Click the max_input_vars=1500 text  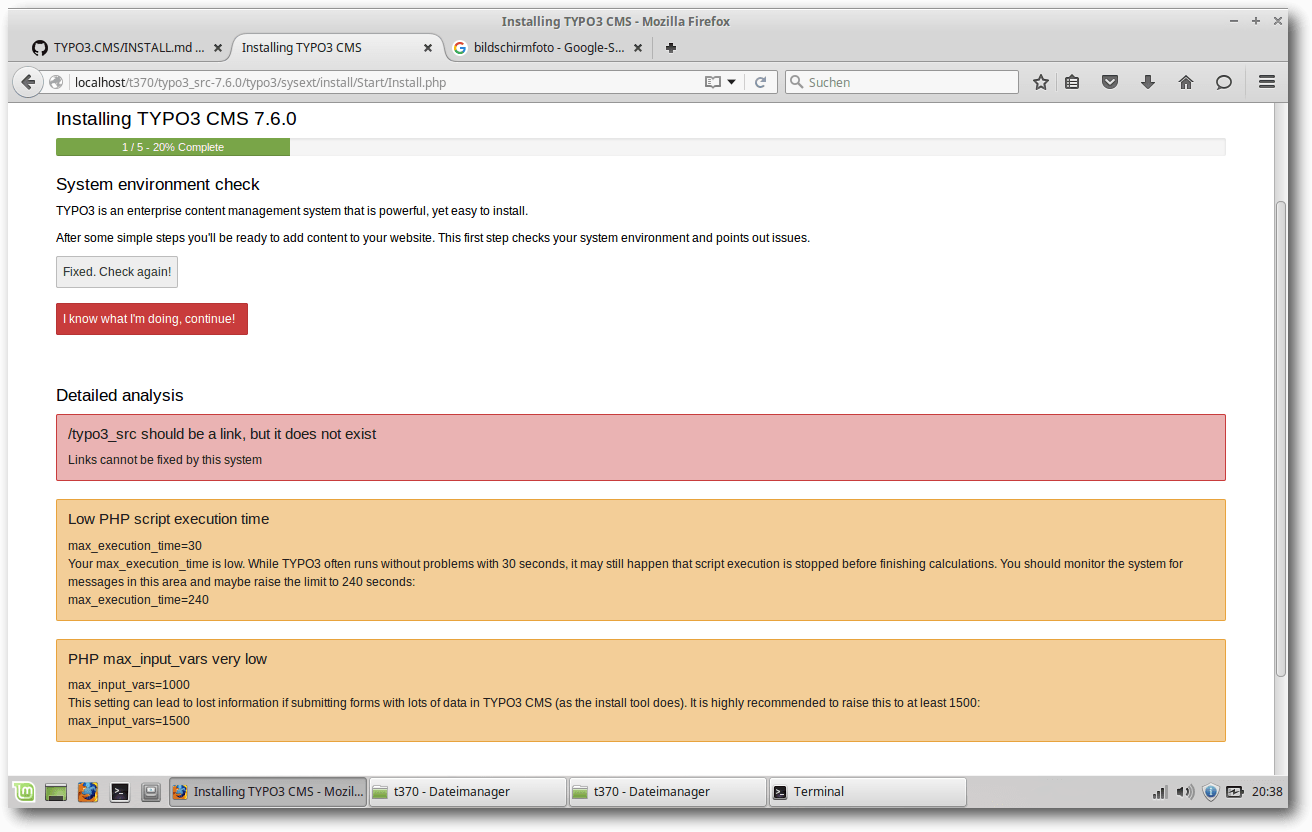(x=129, y=721)
